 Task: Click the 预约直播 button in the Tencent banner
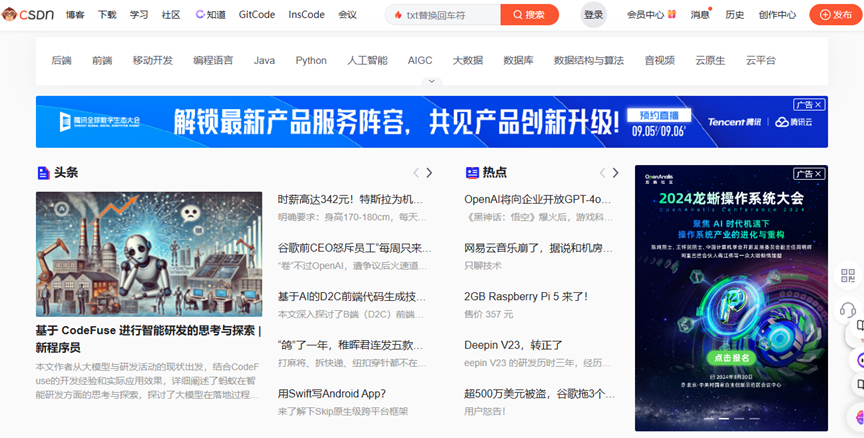(x=658, y=115)
